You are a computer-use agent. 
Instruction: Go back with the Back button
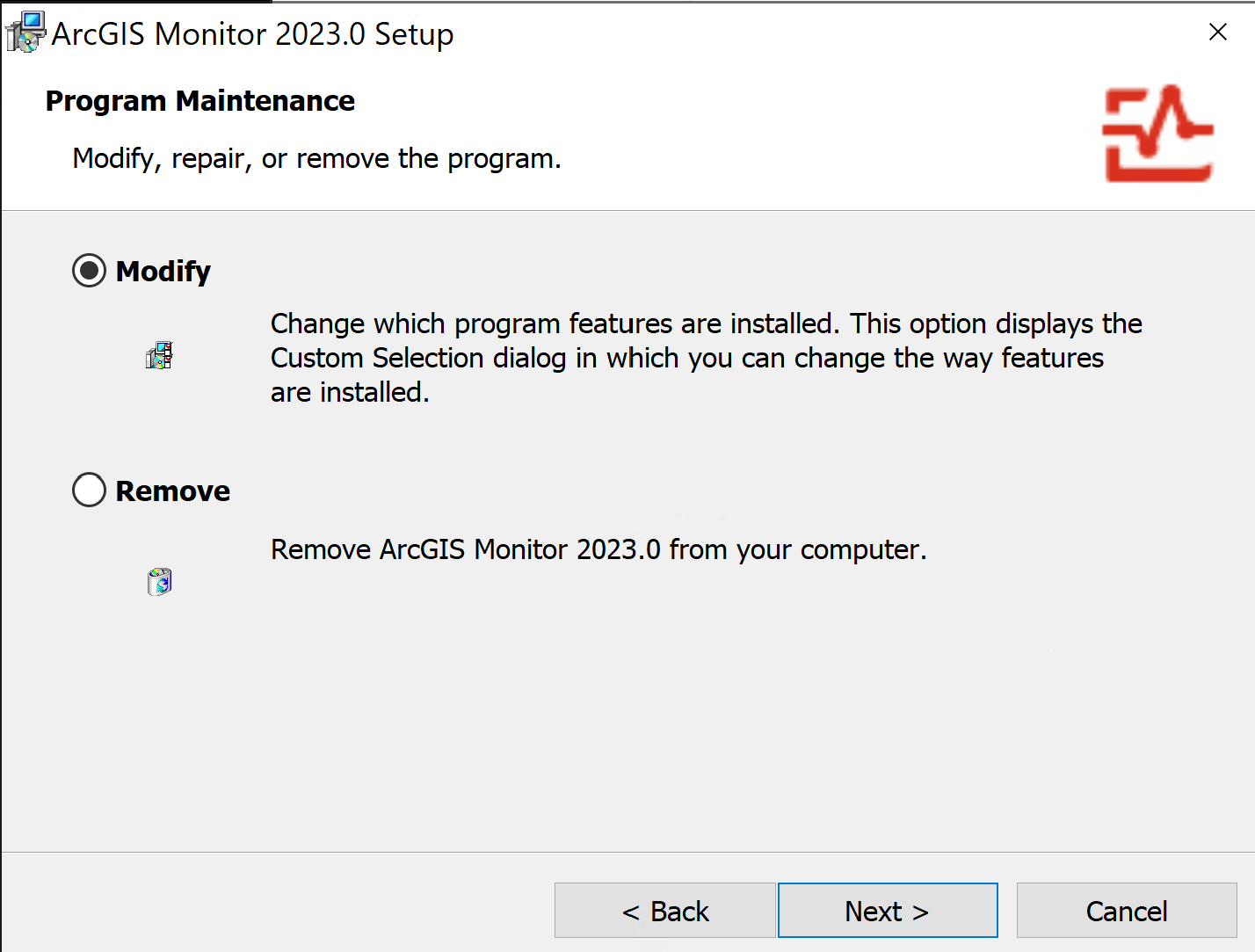(x=665, y=911)
